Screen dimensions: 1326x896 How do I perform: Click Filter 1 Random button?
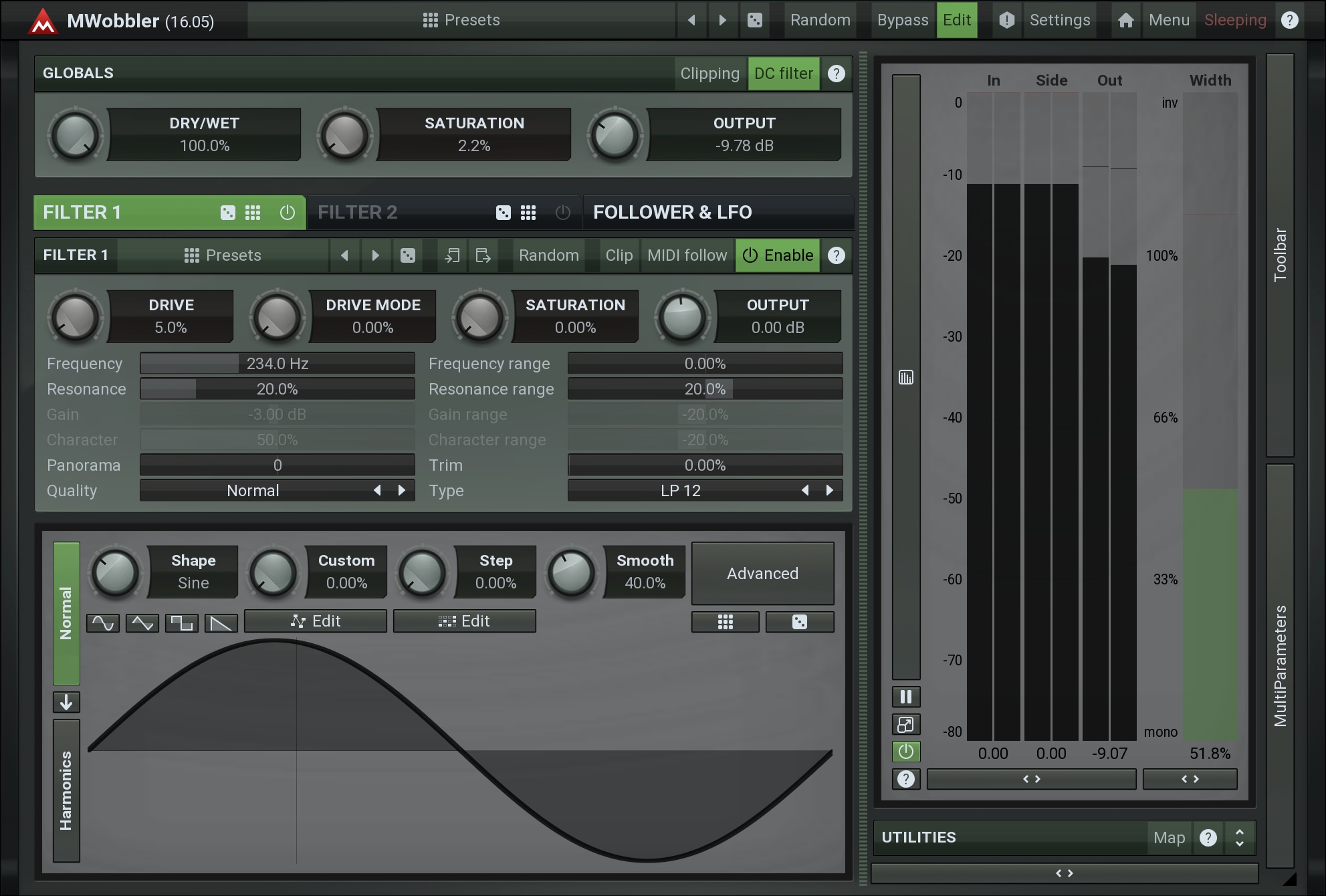pos(549,255)
